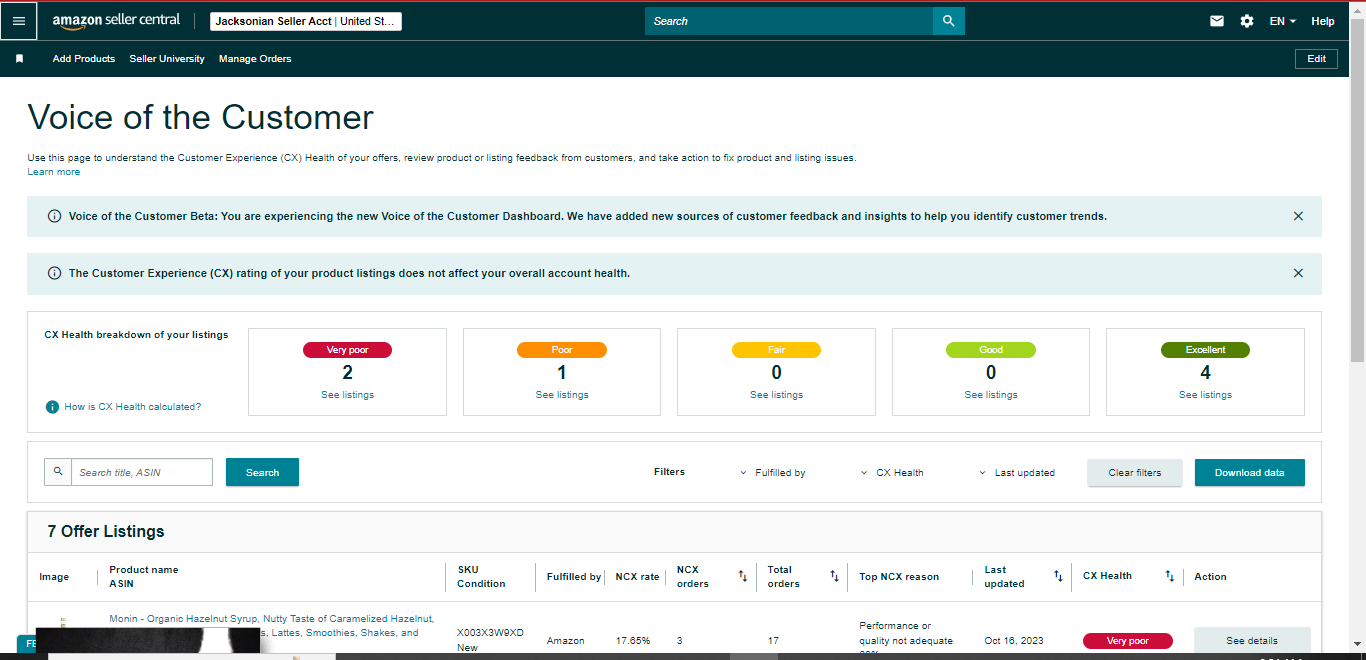Screen dimensions: 1366x660
Task: Click the Edit button in navigation bar
Action: [1317, 59]
